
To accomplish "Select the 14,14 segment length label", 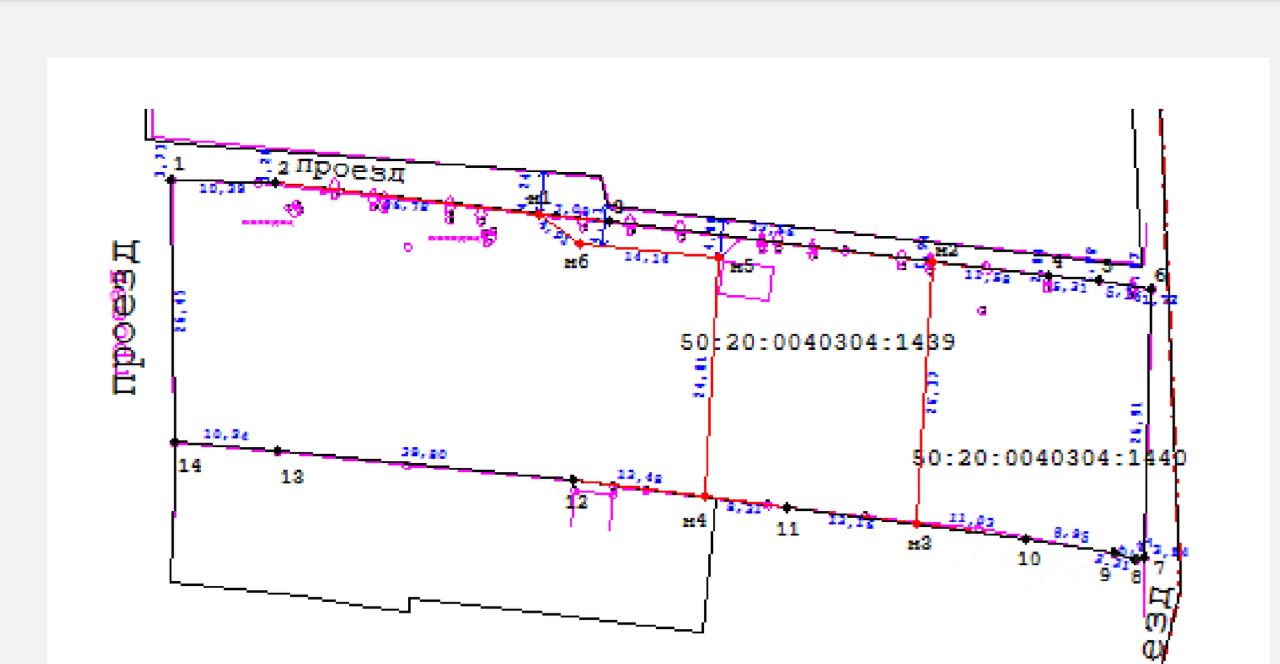I will click(x=647, y=258).
